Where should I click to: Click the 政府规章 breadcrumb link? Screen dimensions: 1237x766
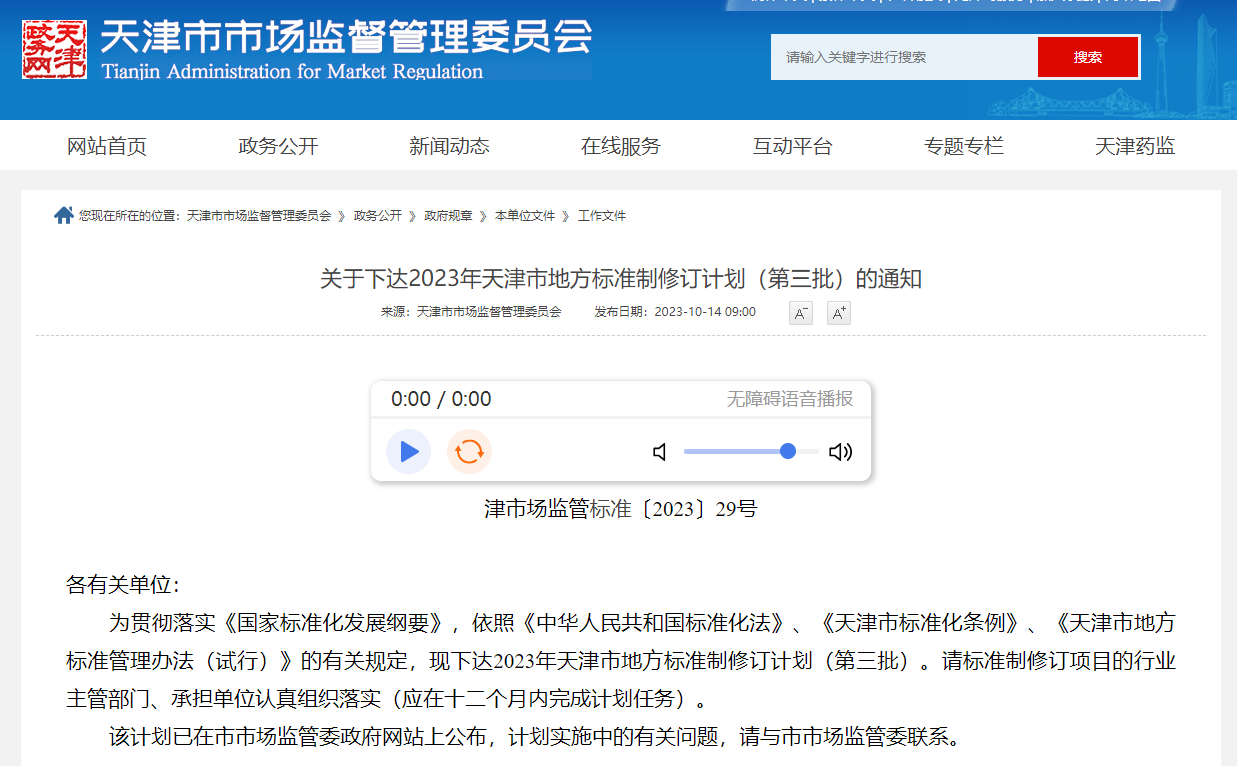tap(448, 216)
